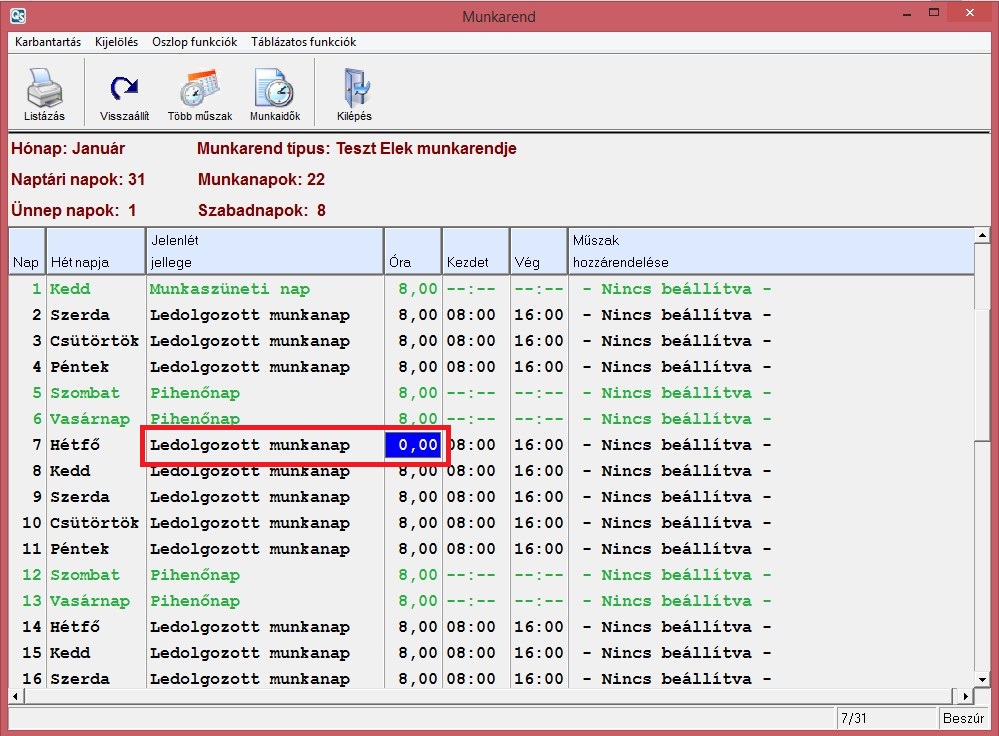This screenshot has height=736, width=999.
Task: Click the Kilépés exit door icon
Action: pos(354,89)
